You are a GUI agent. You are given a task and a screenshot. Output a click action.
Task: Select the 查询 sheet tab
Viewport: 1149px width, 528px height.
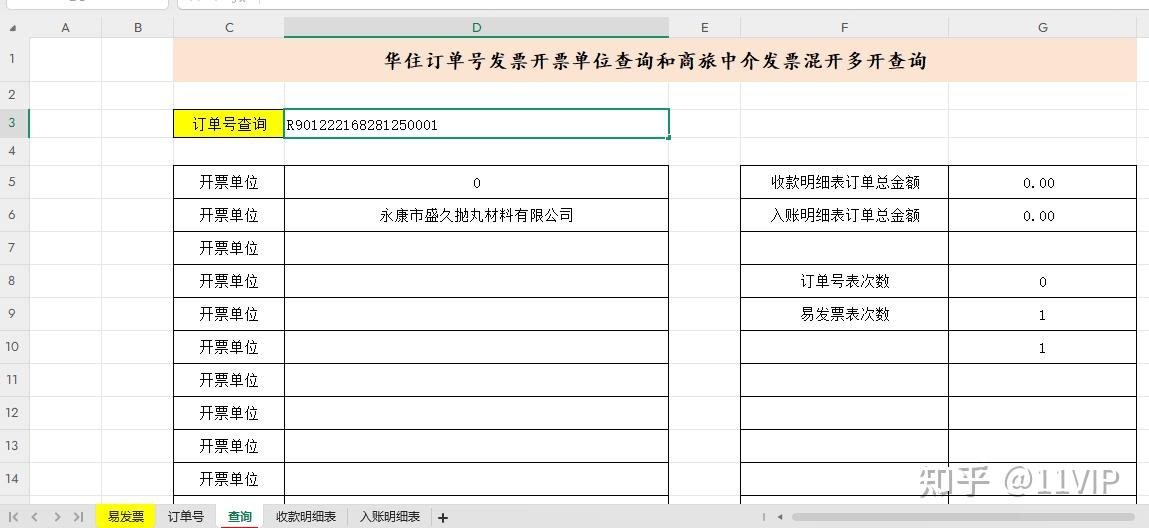tap(240, 516)
